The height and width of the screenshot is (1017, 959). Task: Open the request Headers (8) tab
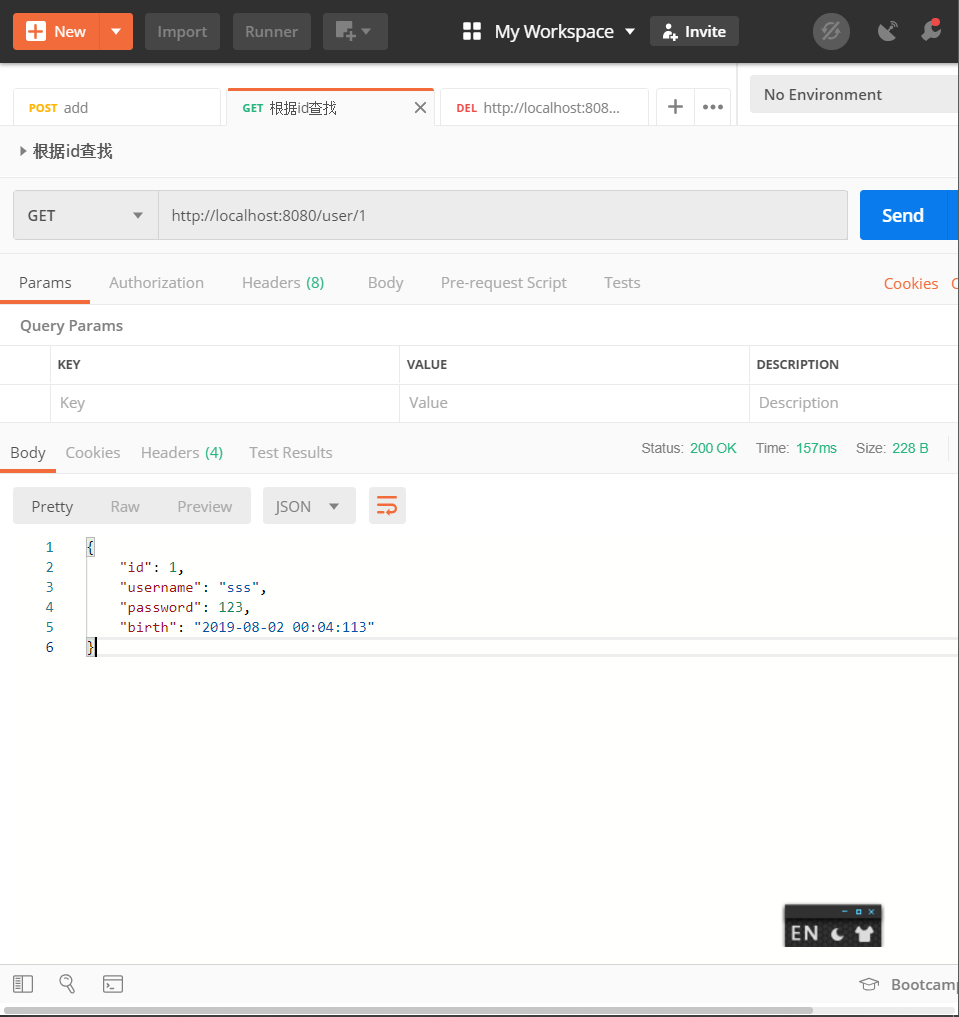coord(283,283)
